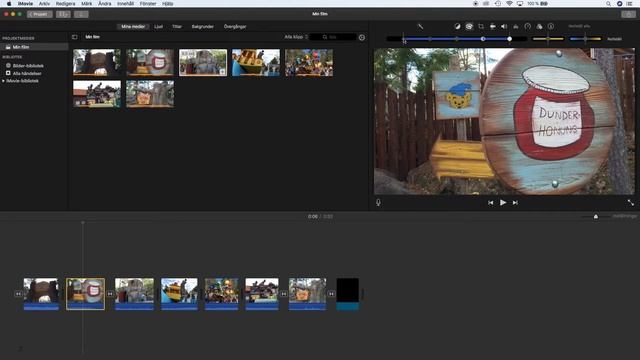Viewport: 640px width, 360px height.
Task: Open noise reduction and equalizer tool
Action: (x=516, y=27)
